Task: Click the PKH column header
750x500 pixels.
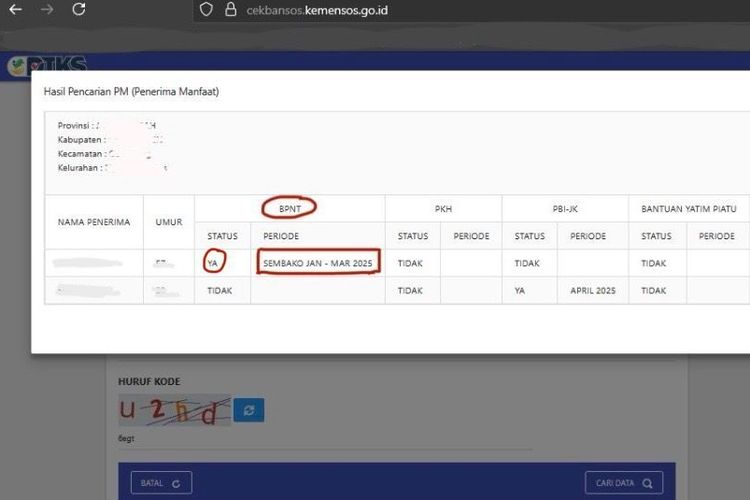Action: tap(443, 209)
